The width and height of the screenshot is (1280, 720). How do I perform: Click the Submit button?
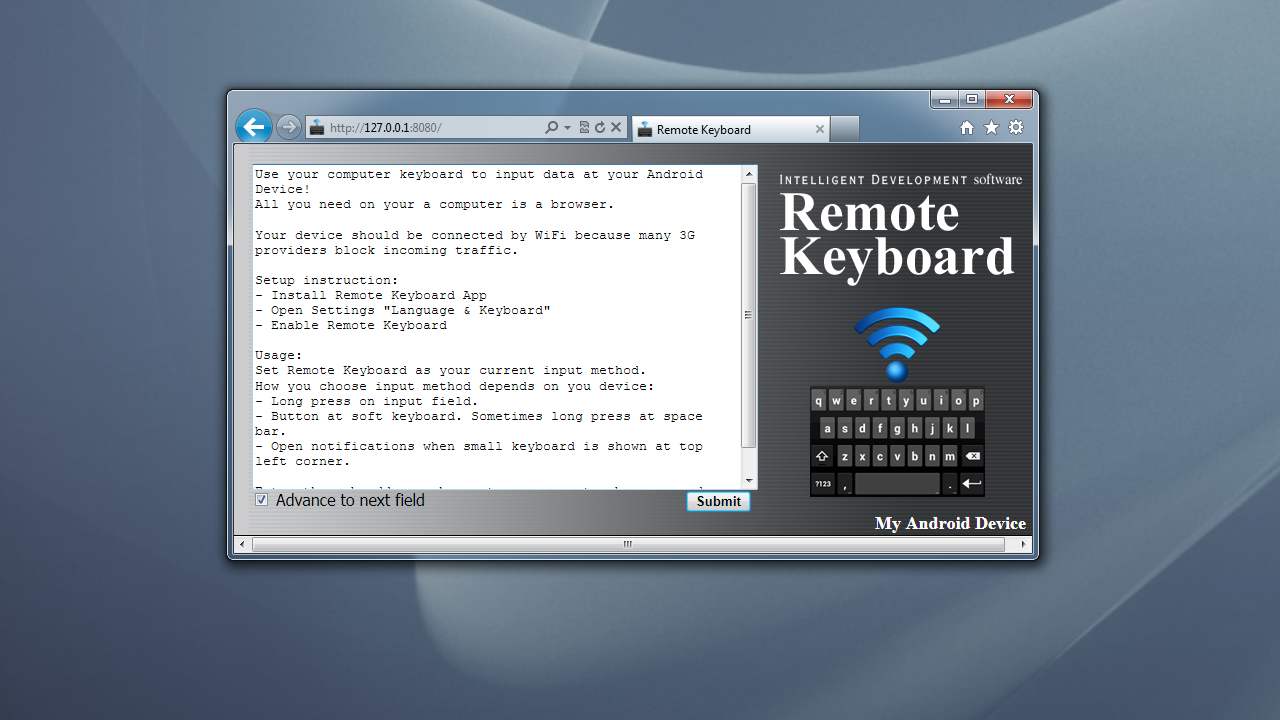click(x=718, y=501)
